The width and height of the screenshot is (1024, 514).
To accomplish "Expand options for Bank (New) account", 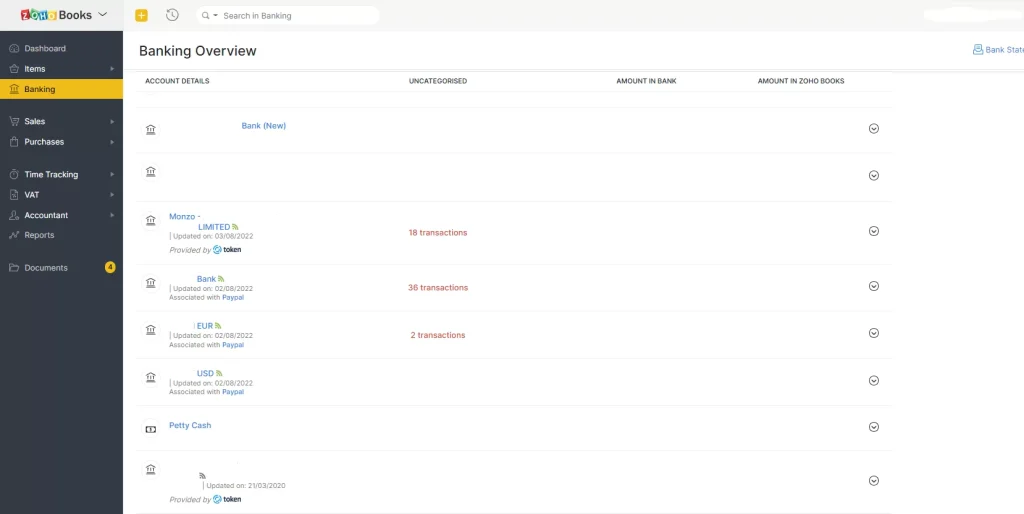I will [874, 129].
